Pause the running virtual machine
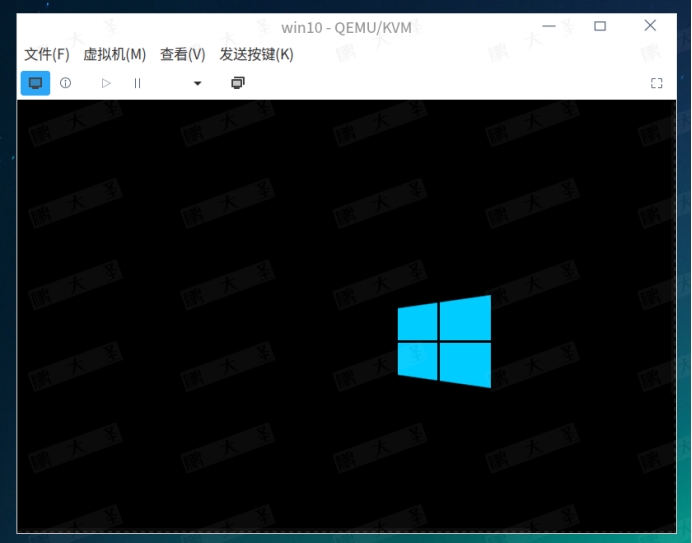The width and height of the screenshot is (692, 543). pyautogui.click(x=137, y=83)
